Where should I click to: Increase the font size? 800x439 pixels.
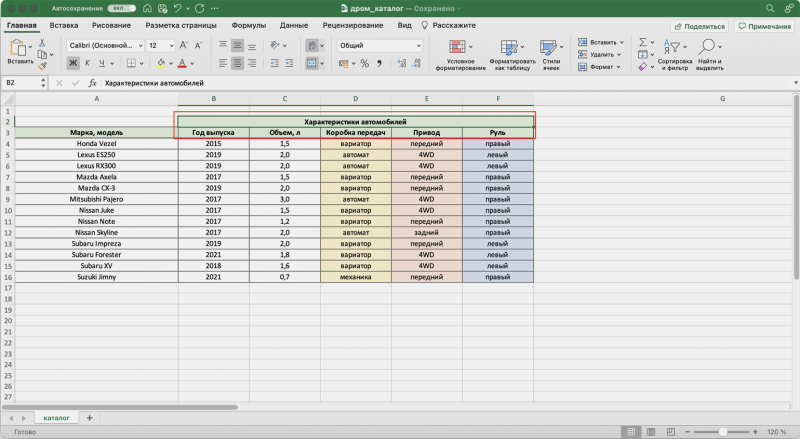[184, 45]
